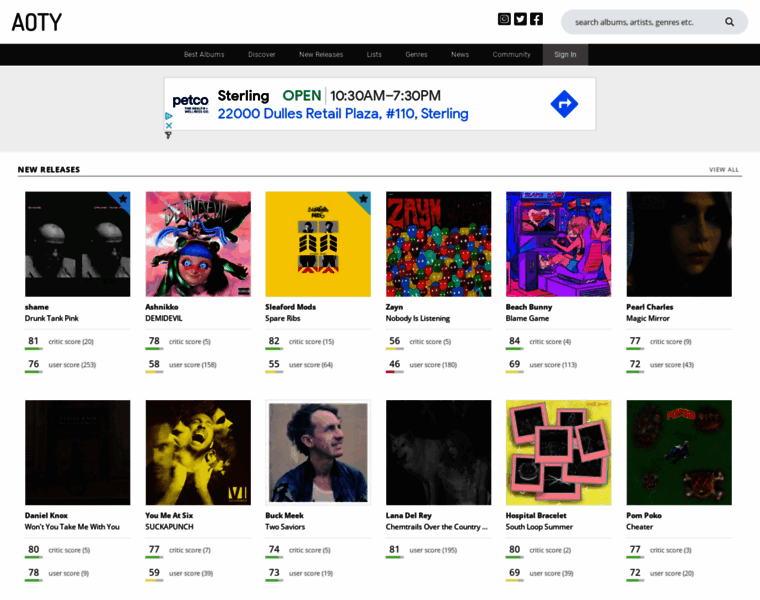The image size is (760, 600).
Task: Open Buck Meek Two Saviors cover
Action: 318,452
